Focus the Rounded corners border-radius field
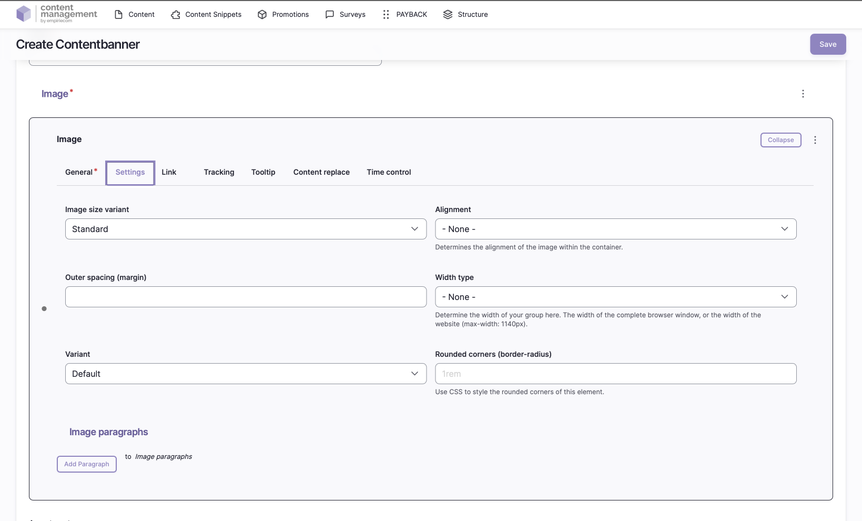 pyautogui.click(x=615, y=374)
